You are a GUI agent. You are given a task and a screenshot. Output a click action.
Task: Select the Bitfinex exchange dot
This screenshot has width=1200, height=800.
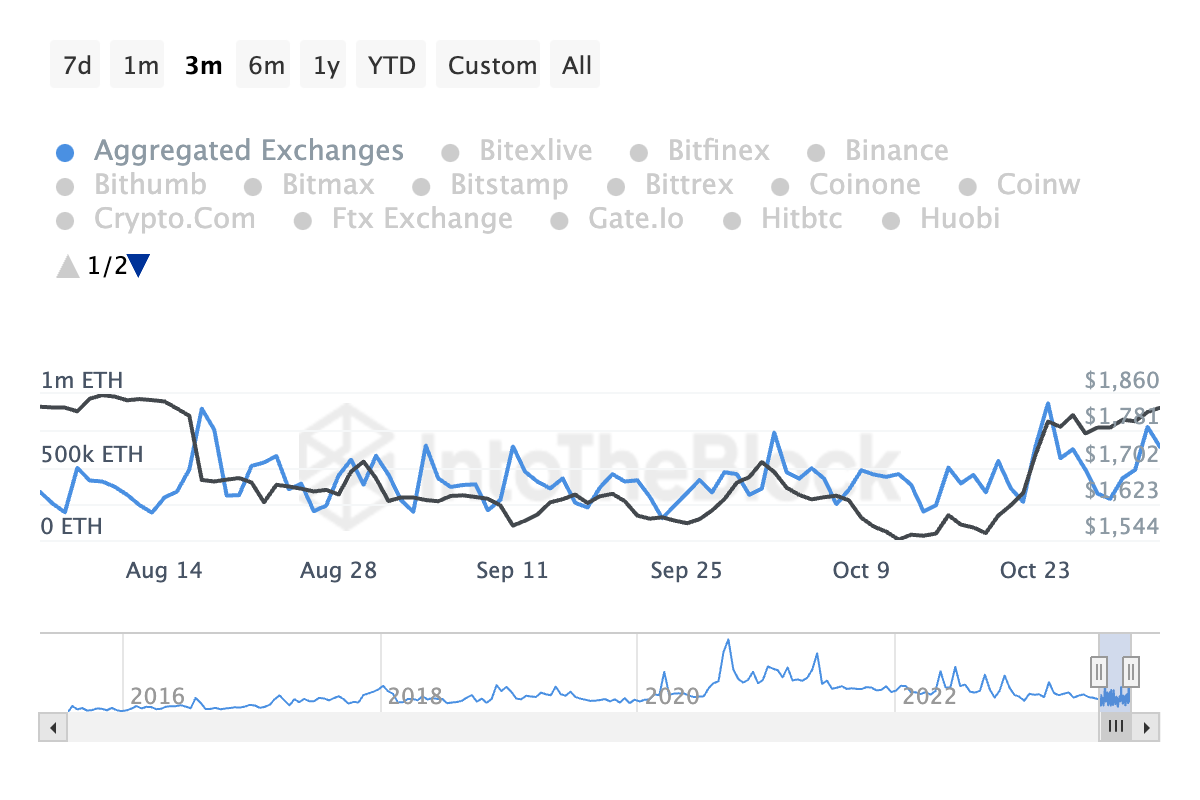pos(637,150)
